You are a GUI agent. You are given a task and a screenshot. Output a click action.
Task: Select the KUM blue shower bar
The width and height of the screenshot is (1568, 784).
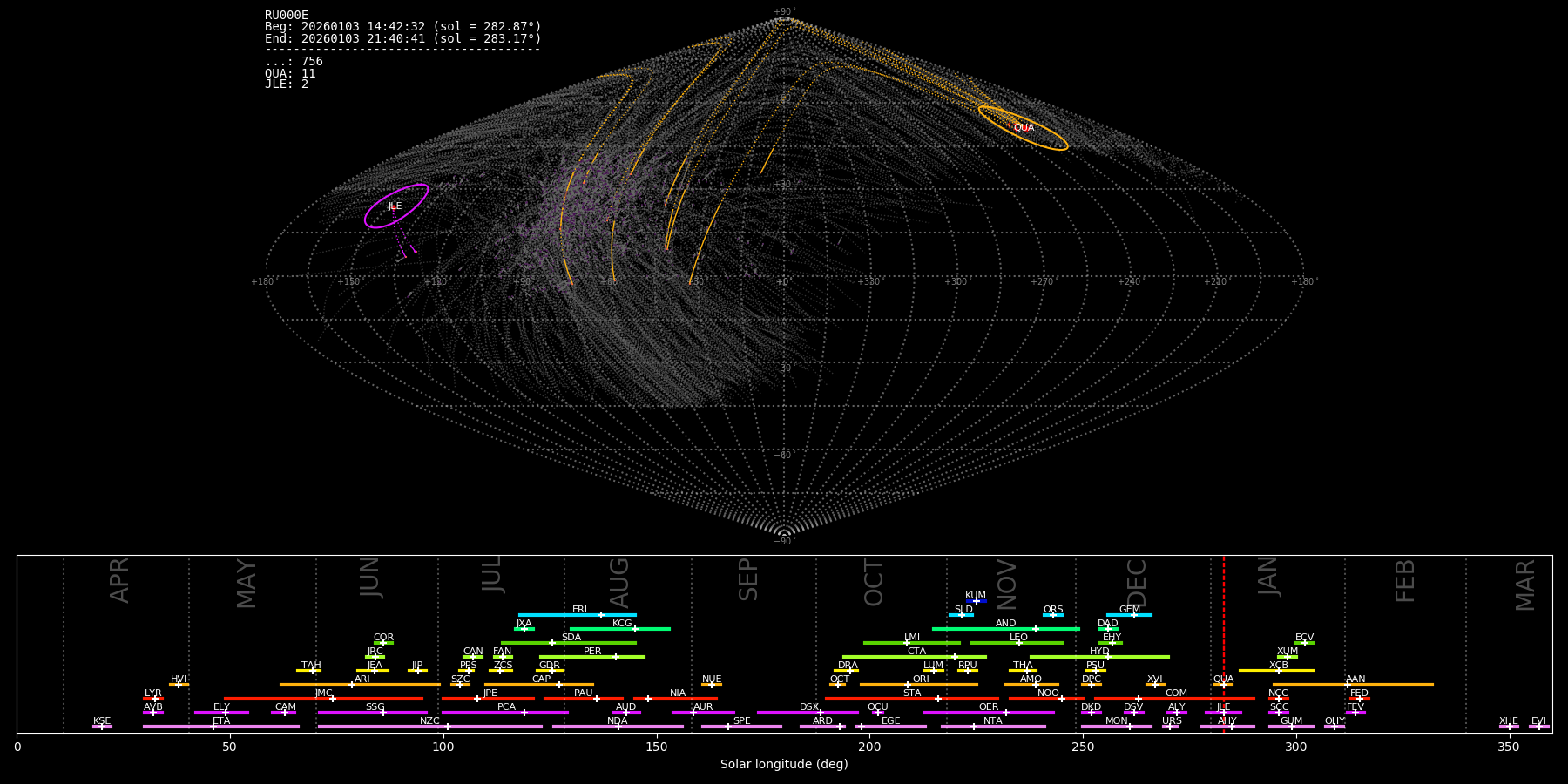coord(976,601)
